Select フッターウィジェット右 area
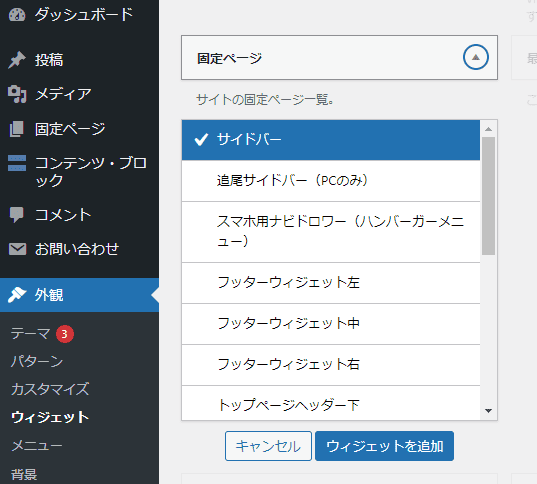The width and height of the screenshot is (537, 484). 331,364
